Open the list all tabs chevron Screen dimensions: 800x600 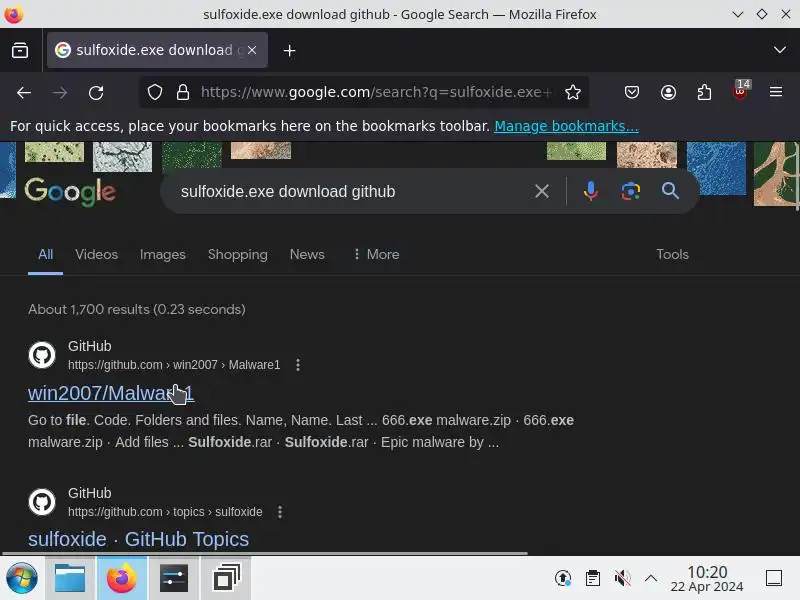(780, 50)
